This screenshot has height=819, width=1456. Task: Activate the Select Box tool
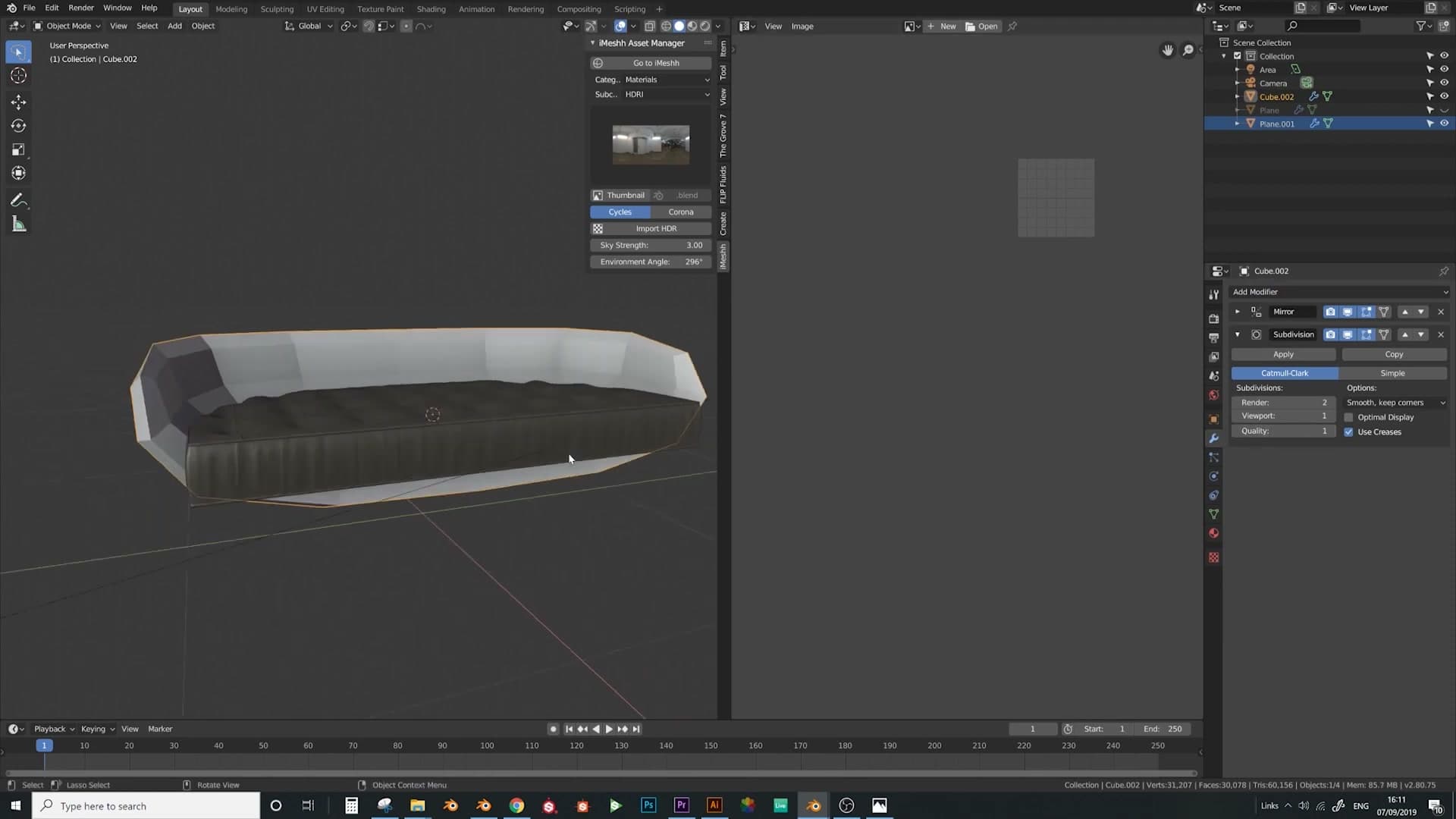click(x=18, y=52)
